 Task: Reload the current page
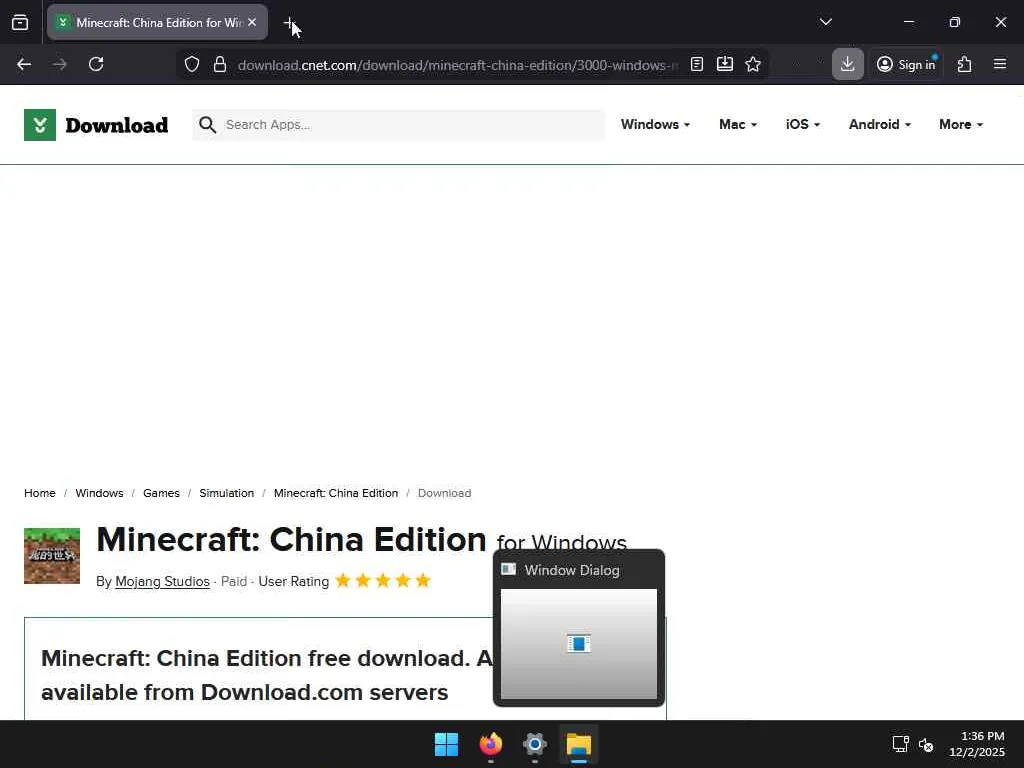pyautogui.click(x=96, y=64)
